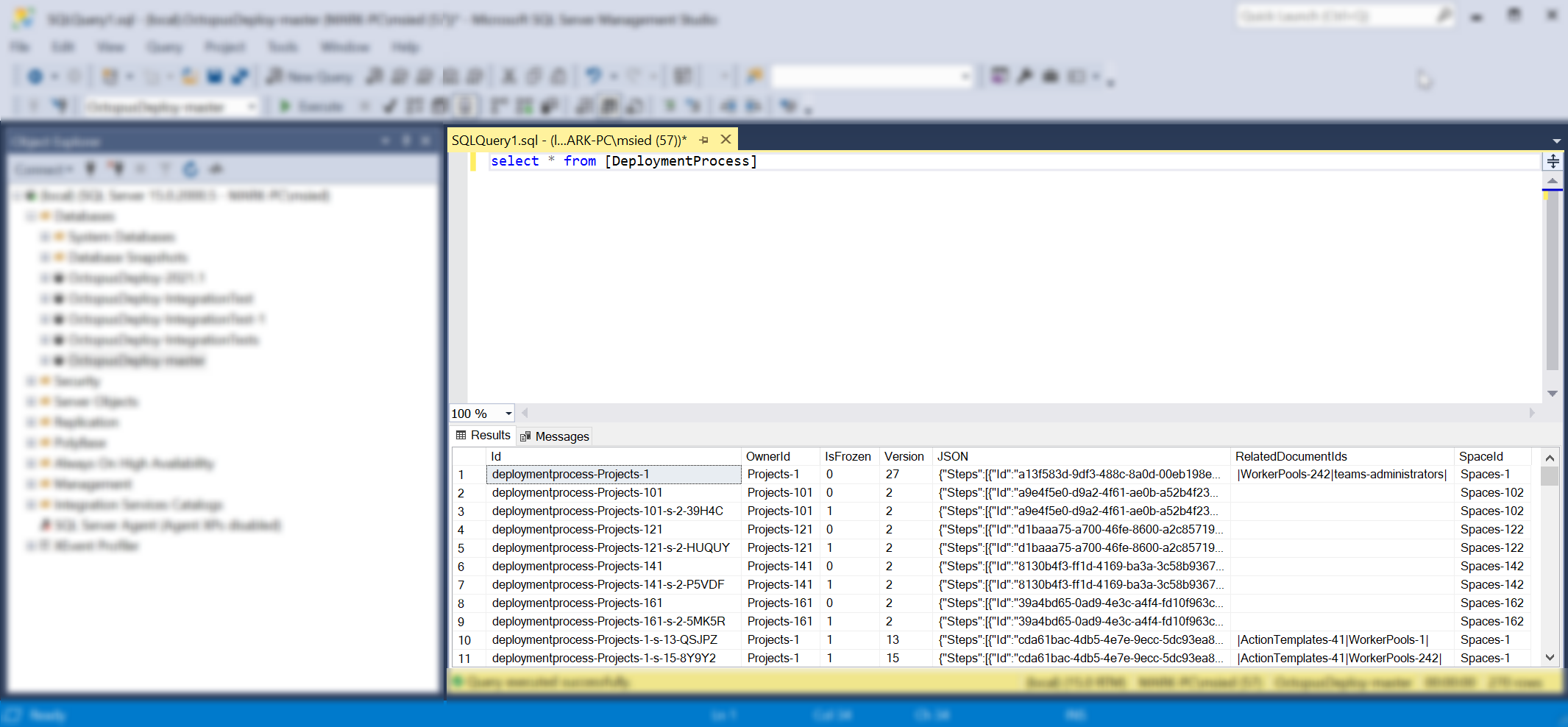The image size is (1568, 727).
Task: Click the Parse query checkmark icon
Action: [x=389, y=106]
